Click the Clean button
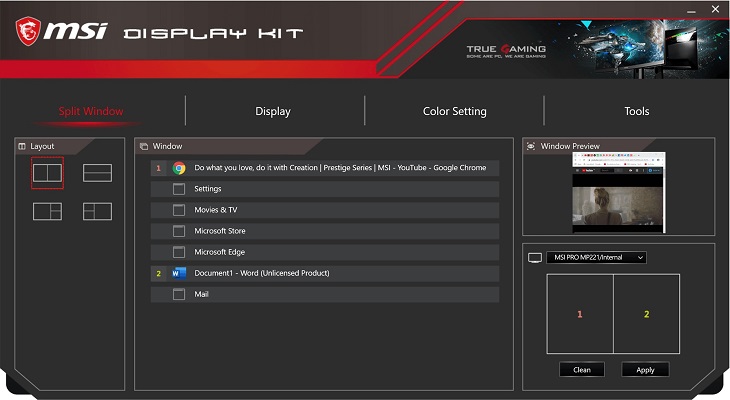The height and width of the screenshot is (400, 730). point(582,369)
